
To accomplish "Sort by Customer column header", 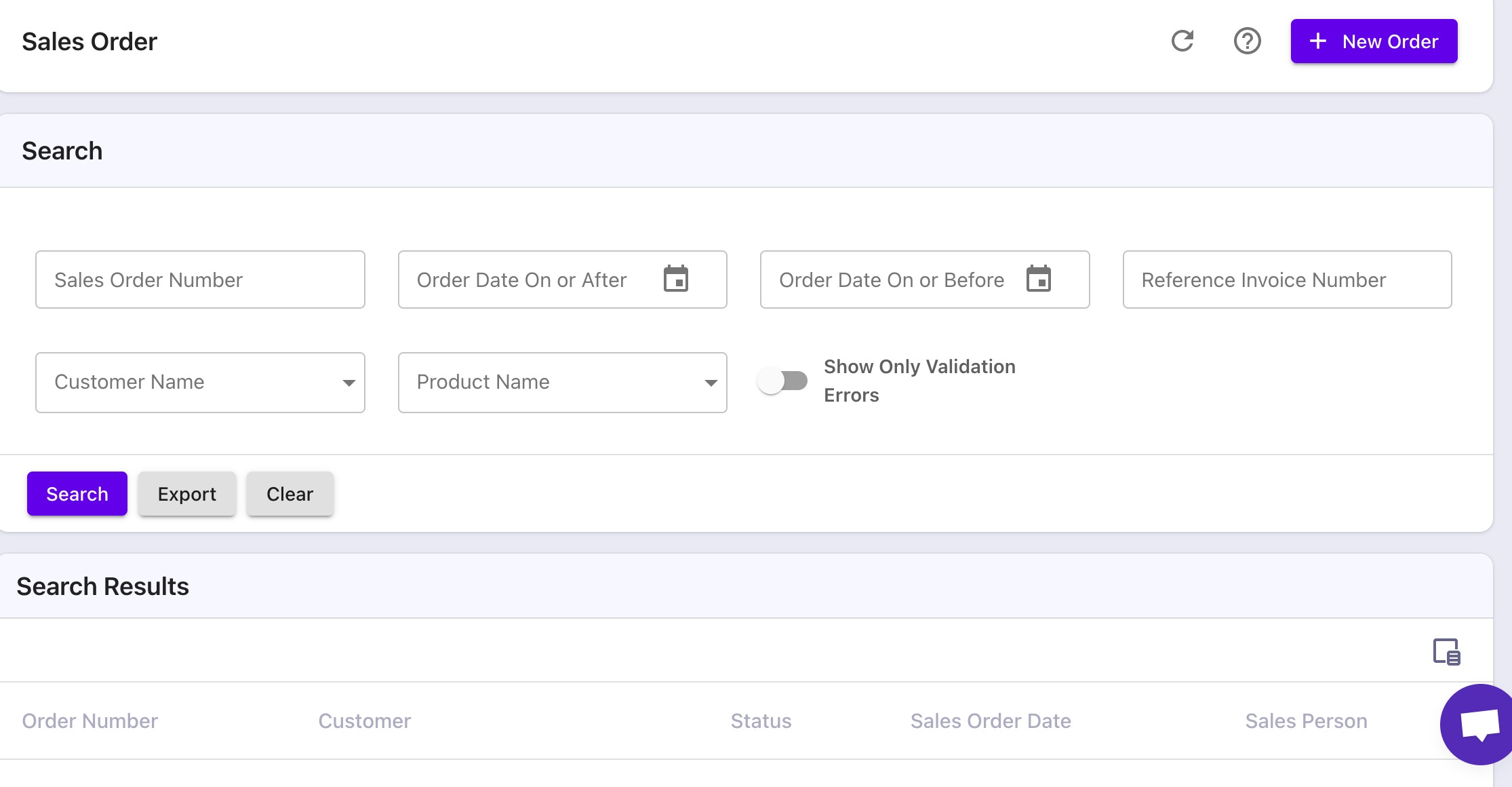I will (x=364, y=721).
